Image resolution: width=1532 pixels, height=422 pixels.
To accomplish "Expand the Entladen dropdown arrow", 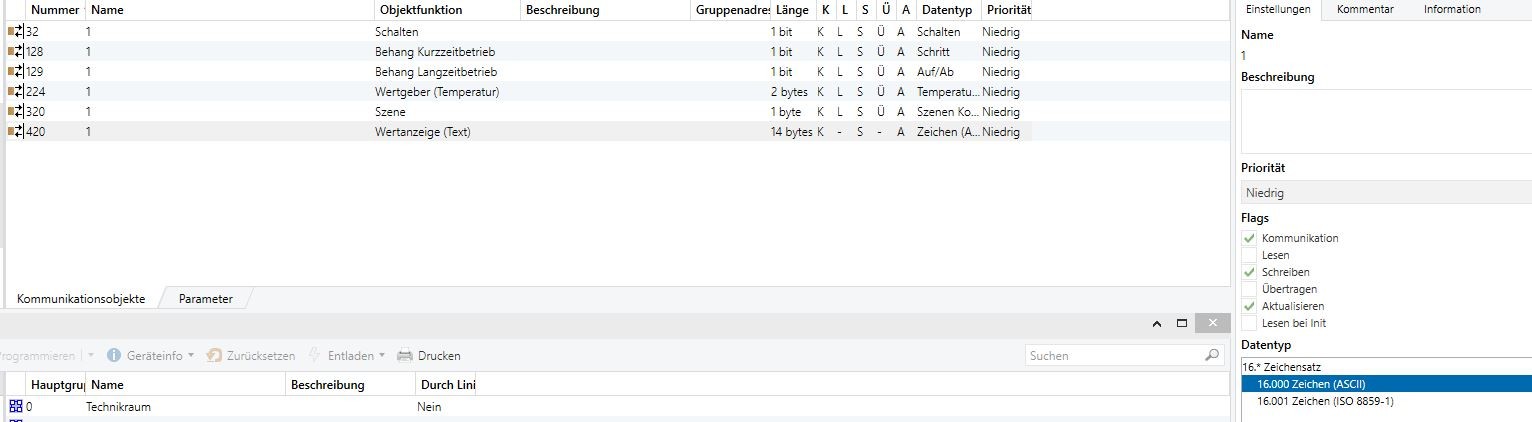I will [x=382, y=356].
